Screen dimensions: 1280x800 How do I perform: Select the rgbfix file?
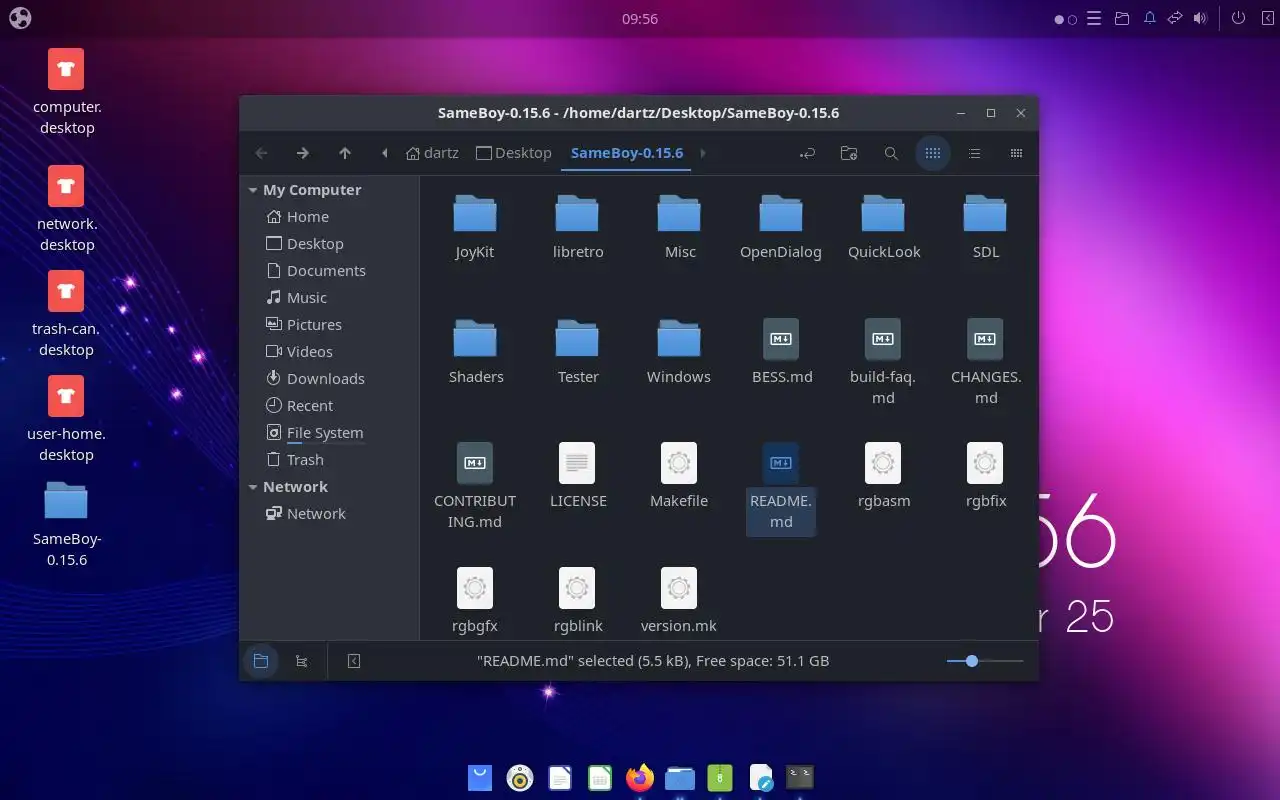point(985,477)
